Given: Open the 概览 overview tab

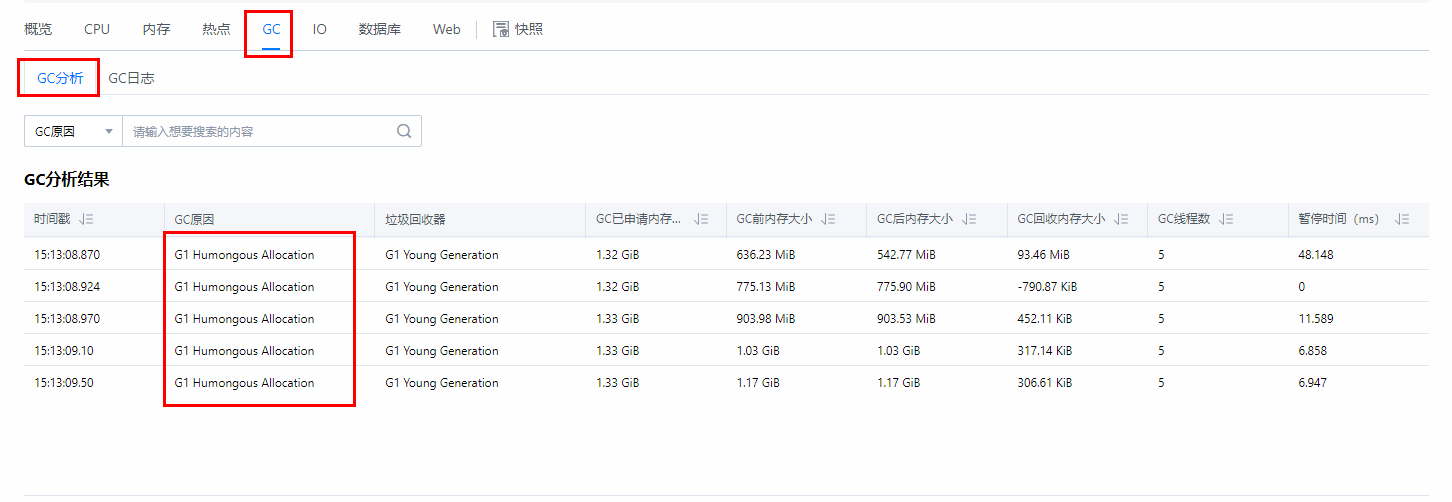Looking at the screenshot, I should point(38,29).
